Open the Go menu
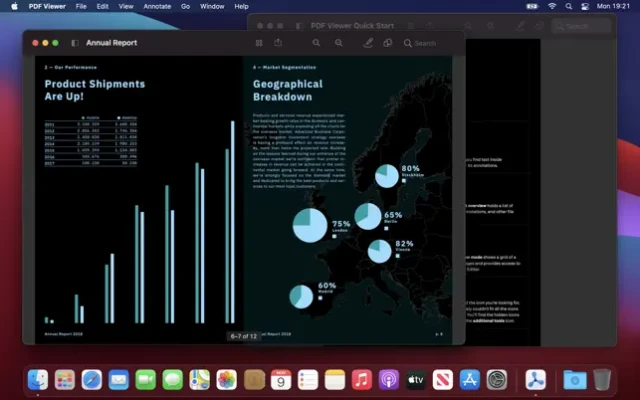Screen dimensions: 640x400 click(x=185, y=6)
